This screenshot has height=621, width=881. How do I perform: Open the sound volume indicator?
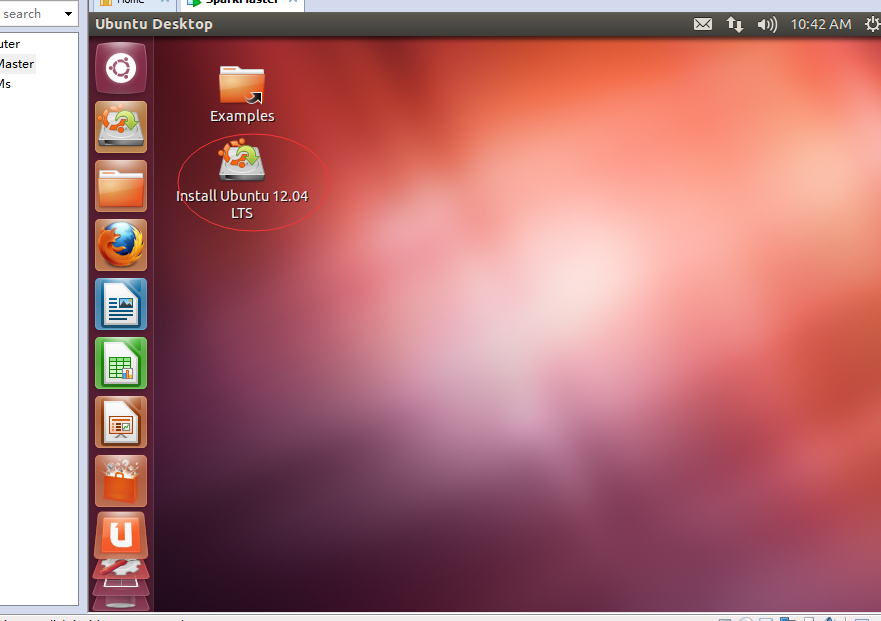[x=767, y=24]
